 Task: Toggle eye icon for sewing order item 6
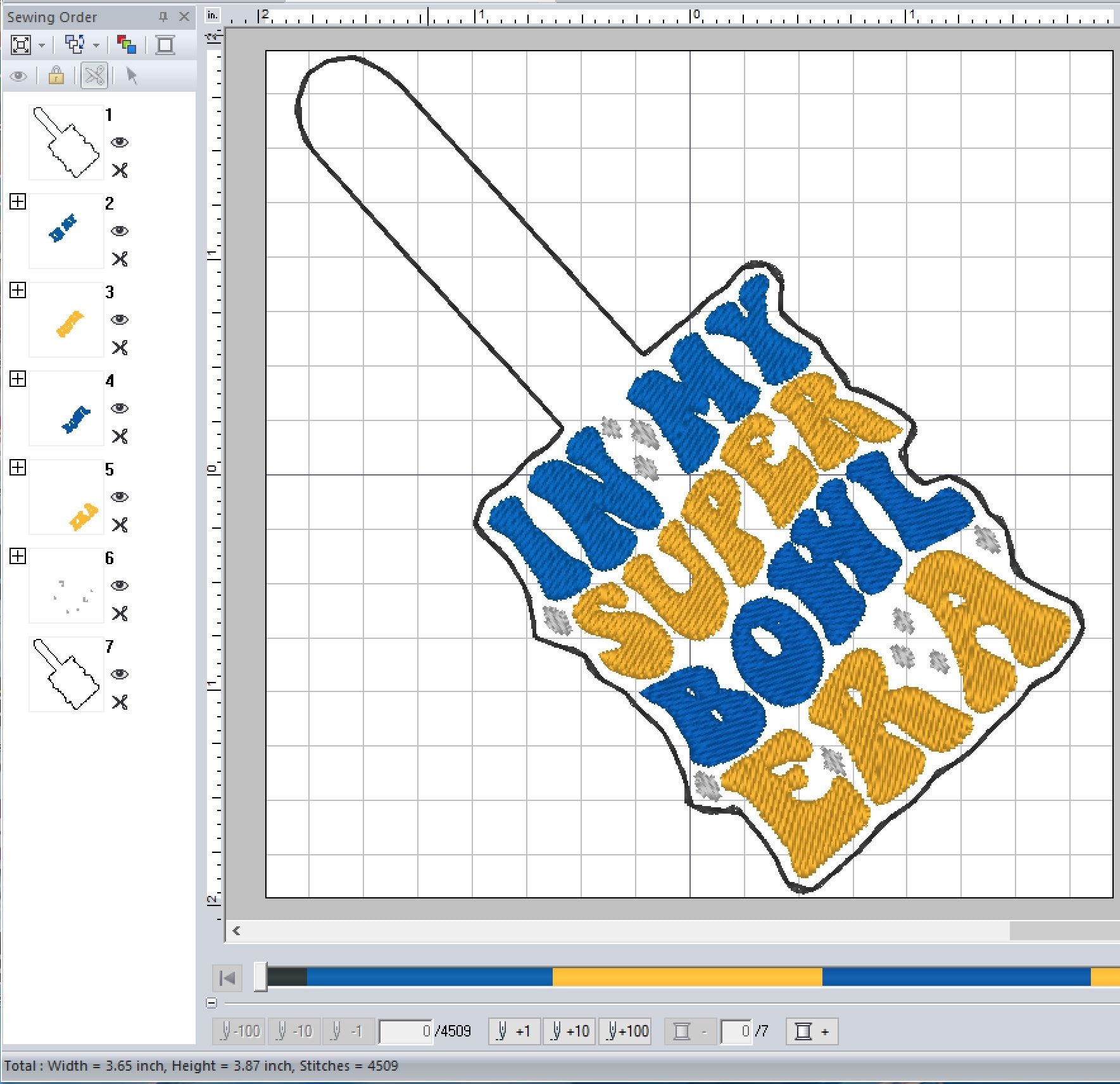pyautogui.click(x=120, y=586)
